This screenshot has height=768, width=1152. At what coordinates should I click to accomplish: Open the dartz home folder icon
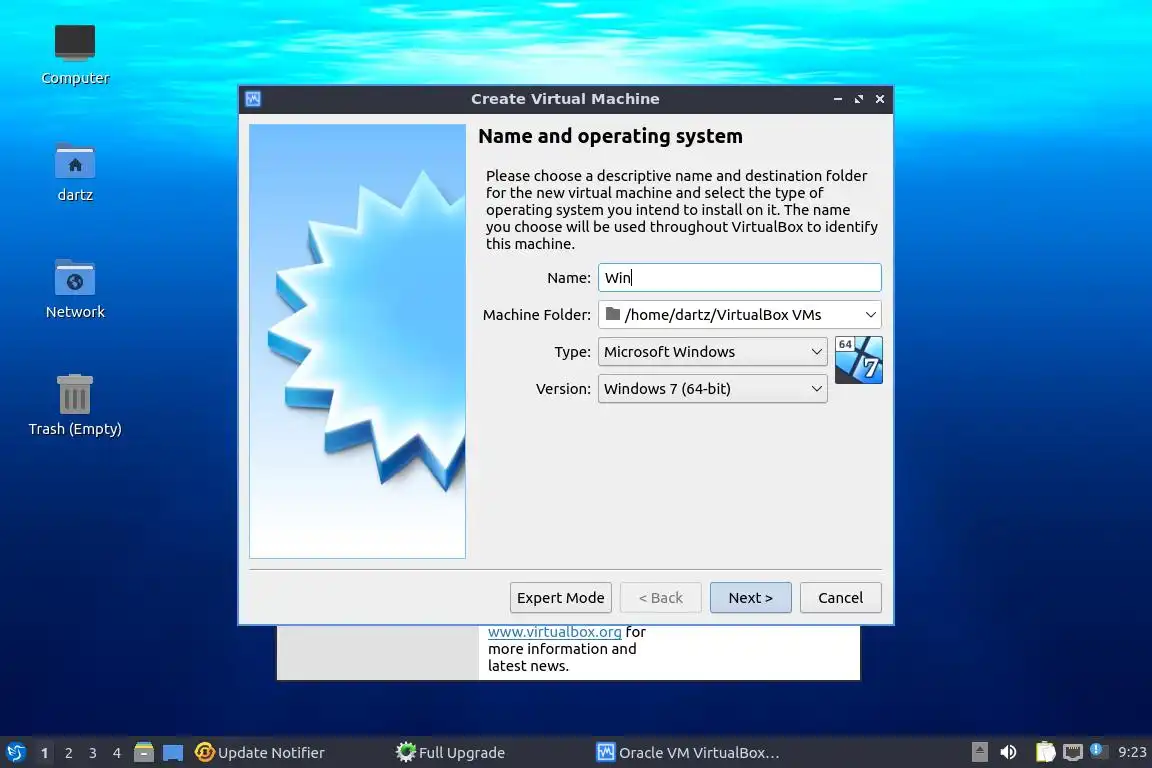tap(75, 171)
